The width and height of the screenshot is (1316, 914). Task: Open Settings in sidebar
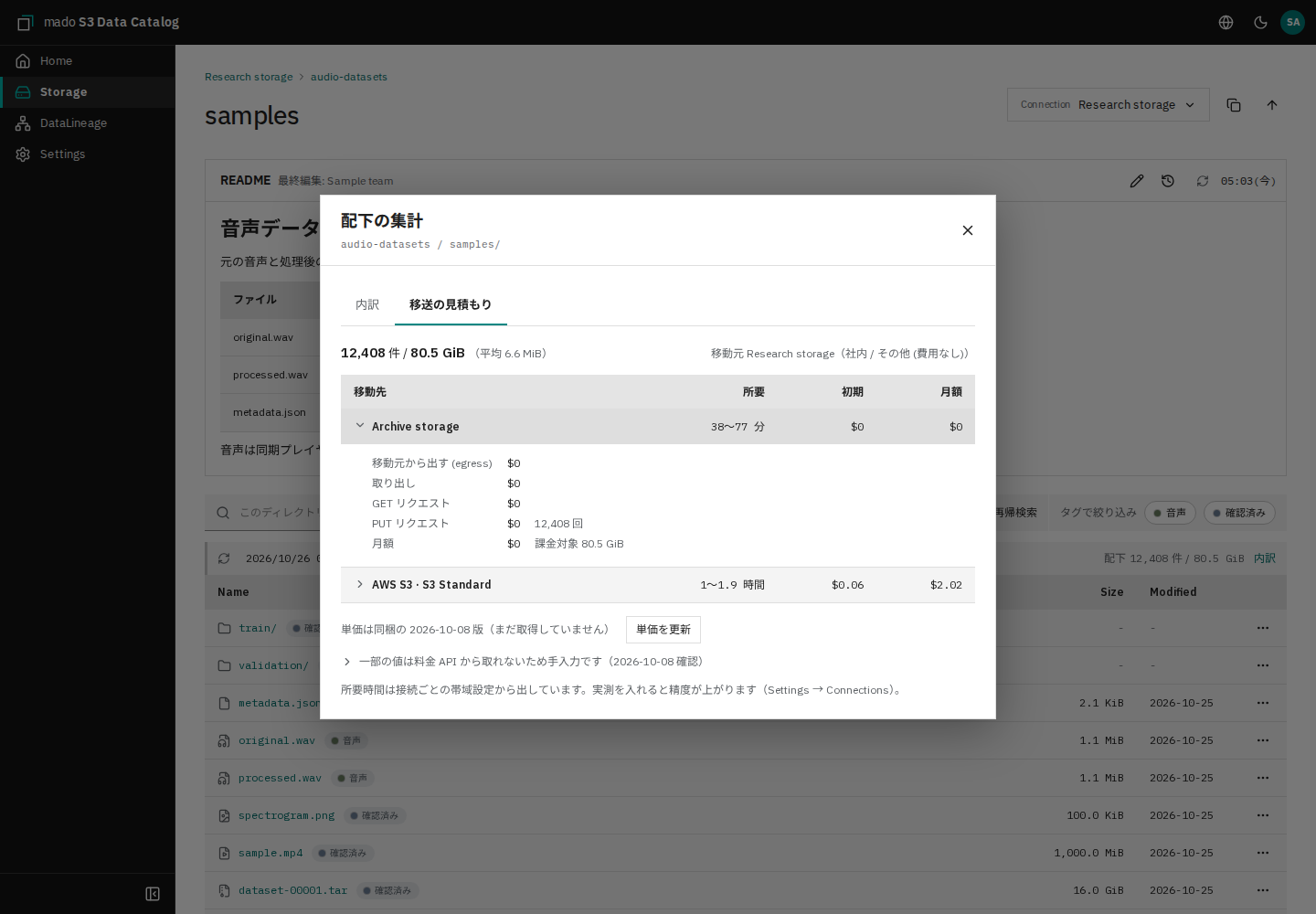click(x=88, y=154)
